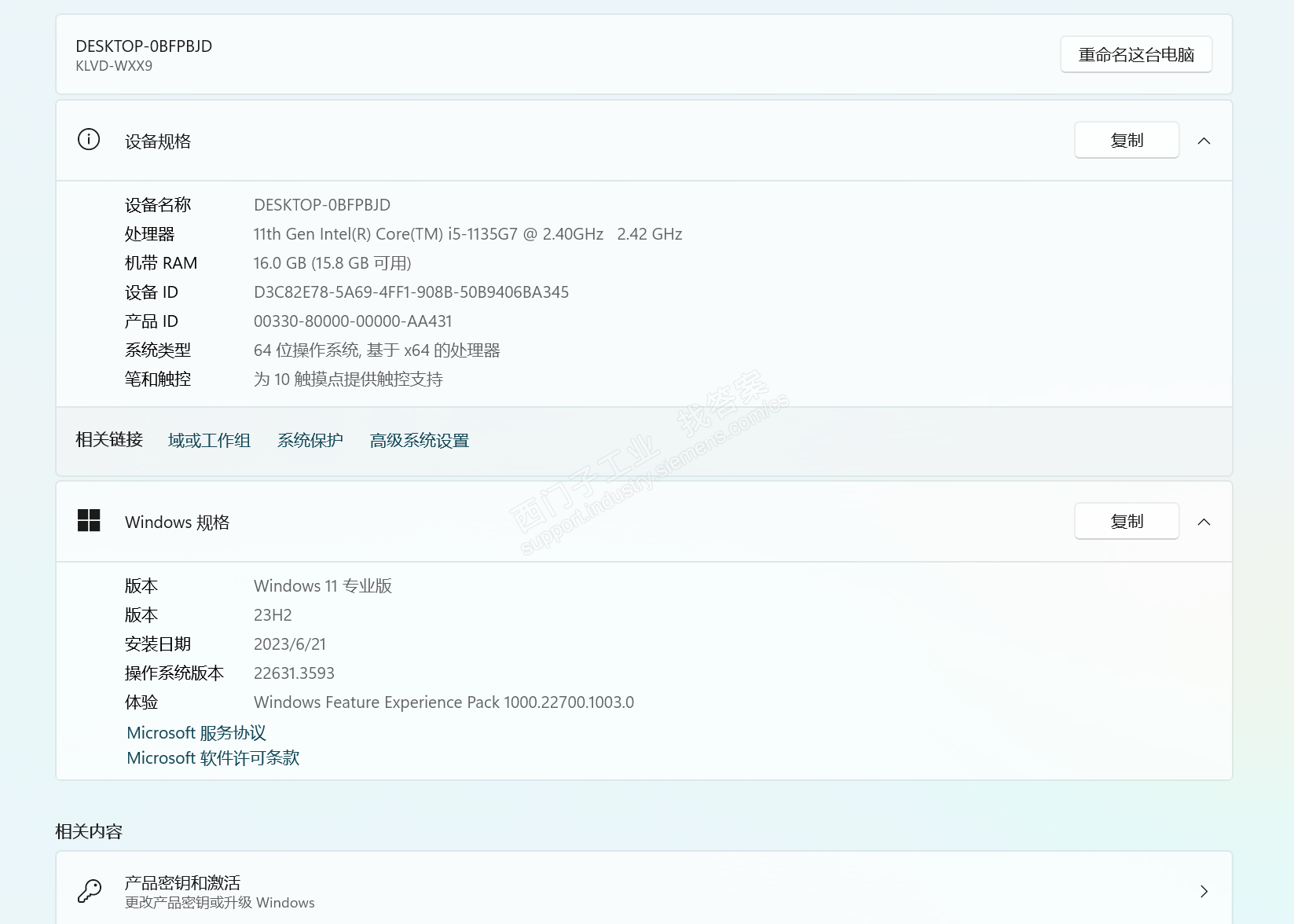Viewport: 1294px width, 924px height.
Task: Click the 重命名这台电脑 button
Action: (1136, 54)
